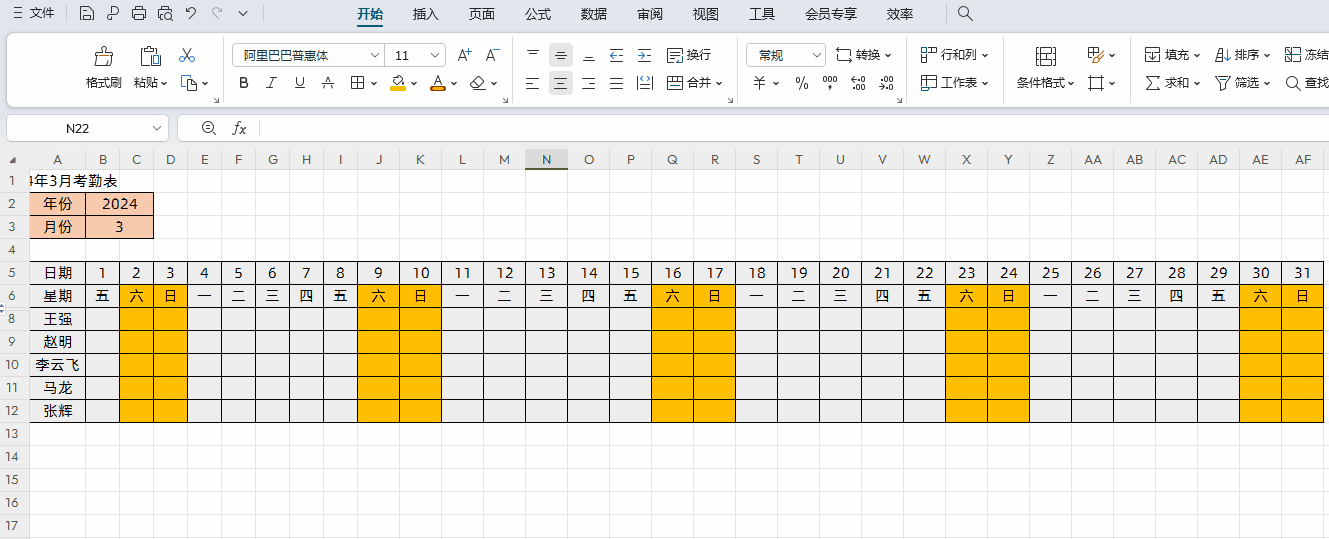Click the Find (查找) magnifier tool
The width and height of the screenshot is (1329, 539).
(1306, 83)
